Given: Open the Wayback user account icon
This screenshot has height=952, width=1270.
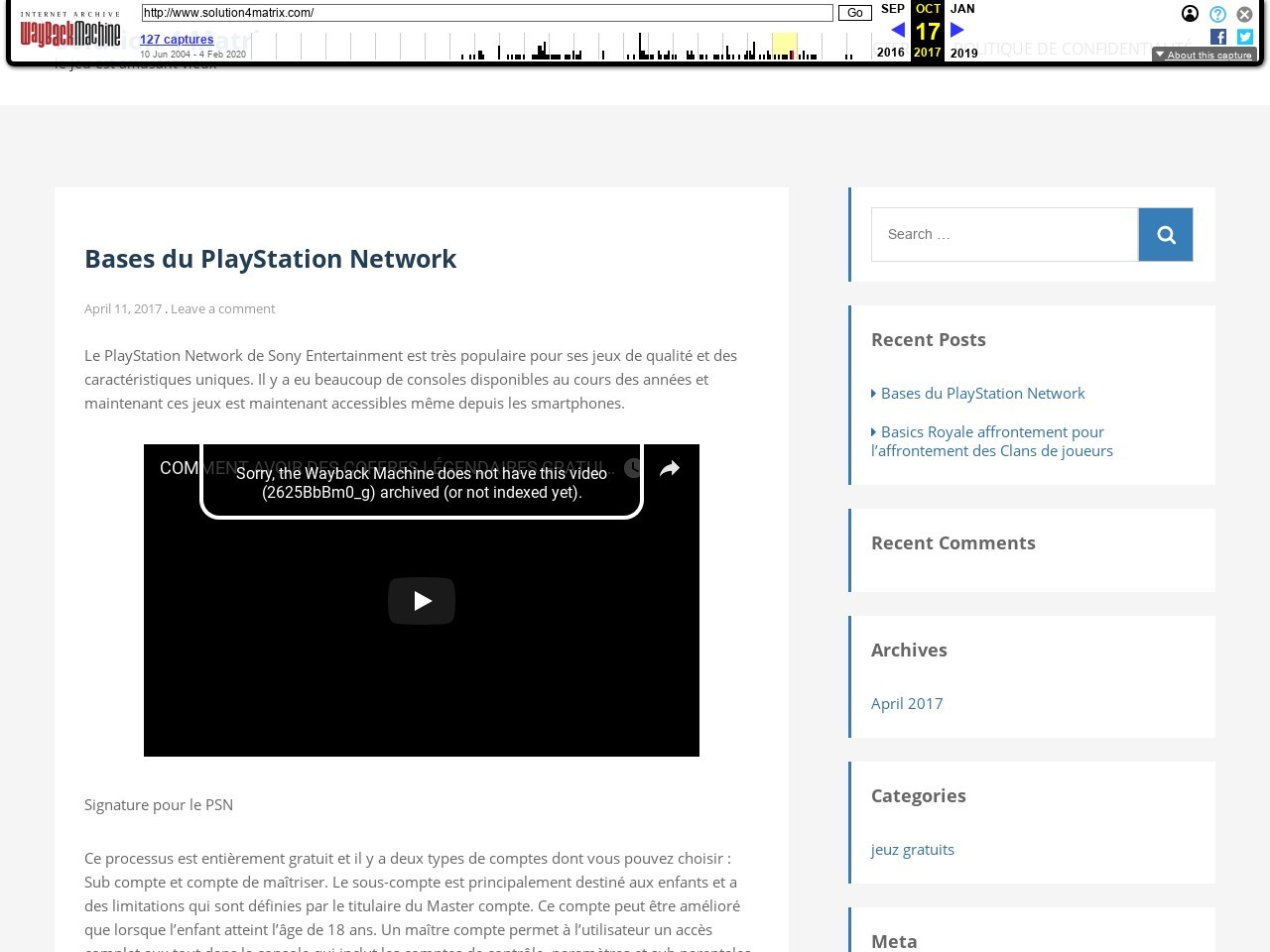Looking at the screenshot, I should coord(1190,14).
